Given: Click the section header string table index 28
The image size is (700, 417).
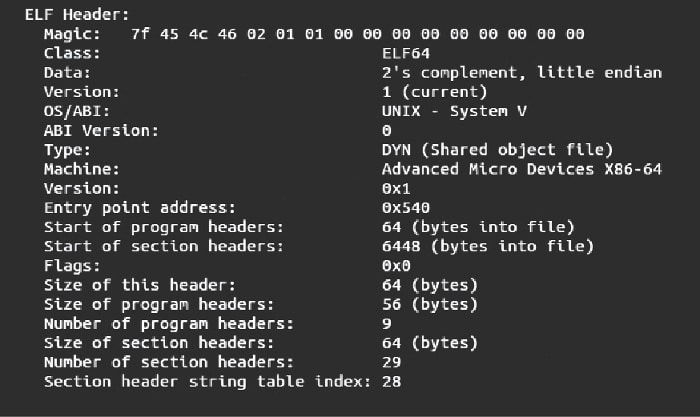Looking at the screenshot, I should (x=391, y=381).
